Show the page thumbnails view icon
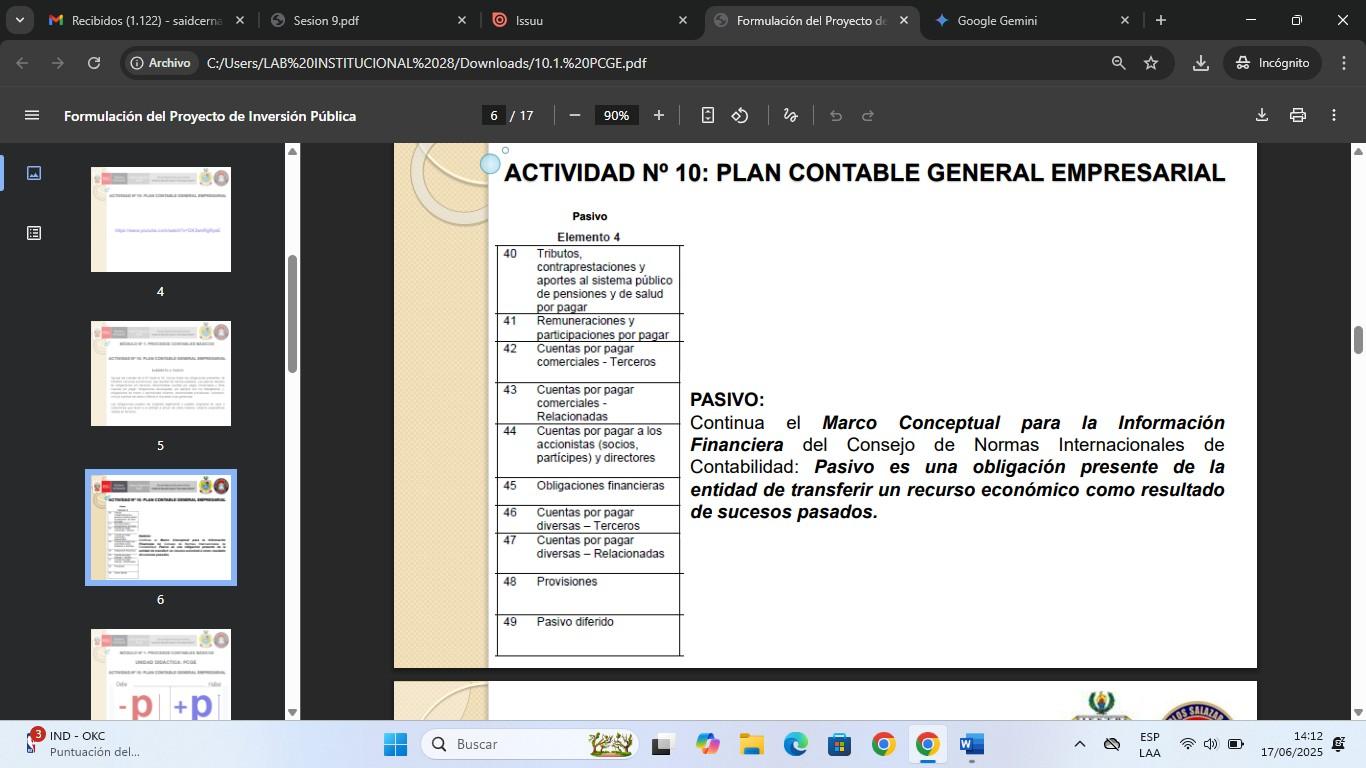This screenshot has height=768, width=1366. click(33, 173)
